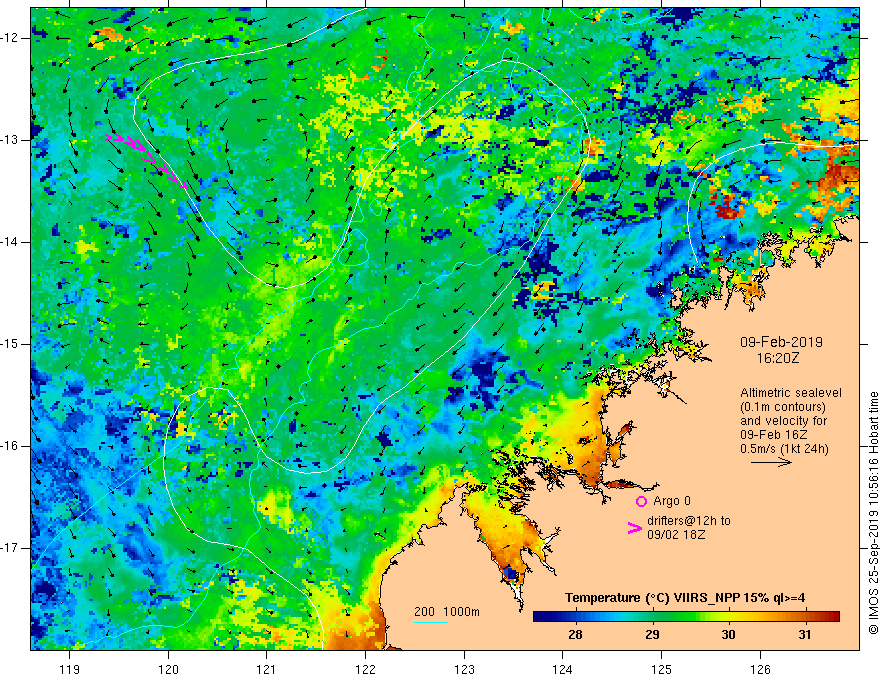This screenshot has height=680, width=880.
Task: Click the magenta drifter track on the map
Action: click(147, 160)
